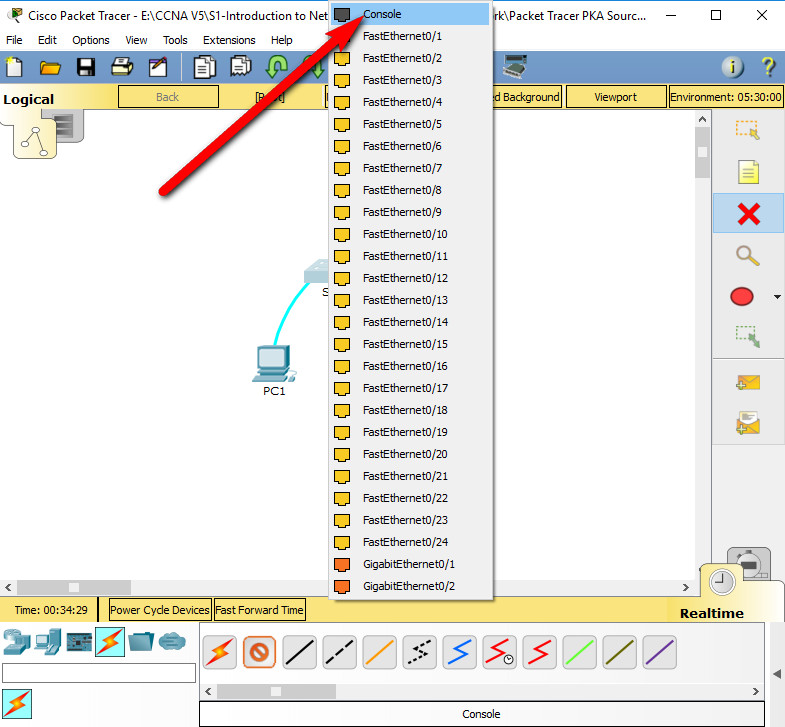Screen dimensions: 785x727
Task: Expand the collapsed side panel arrow at bottom right
Action: coord(776,673)
